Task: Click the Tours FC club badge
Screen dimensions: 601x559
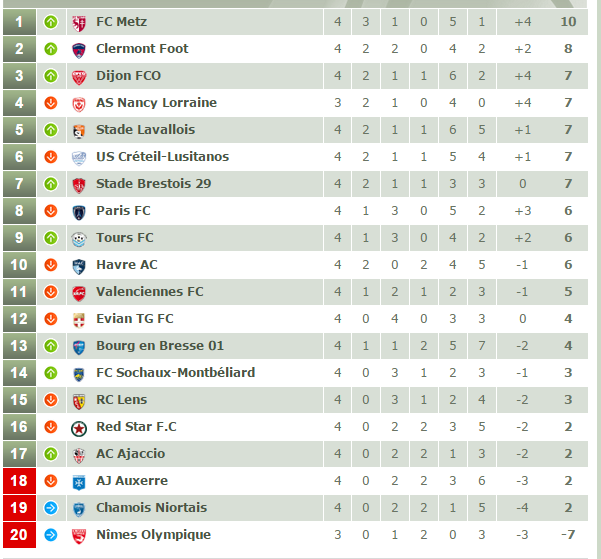Action: pos(79,239)
